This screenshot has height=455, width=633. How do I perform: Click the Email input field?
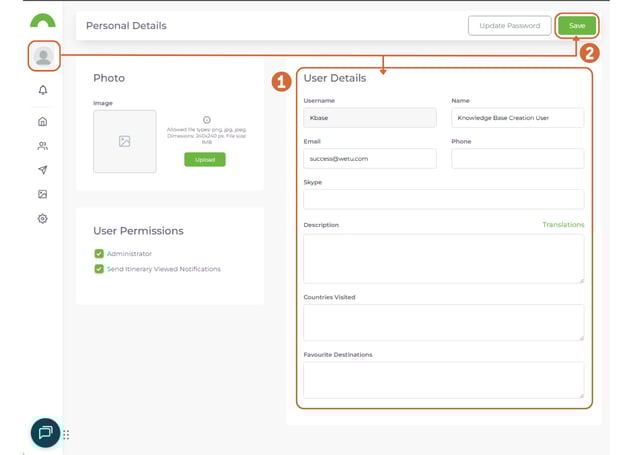pos(370,159)
